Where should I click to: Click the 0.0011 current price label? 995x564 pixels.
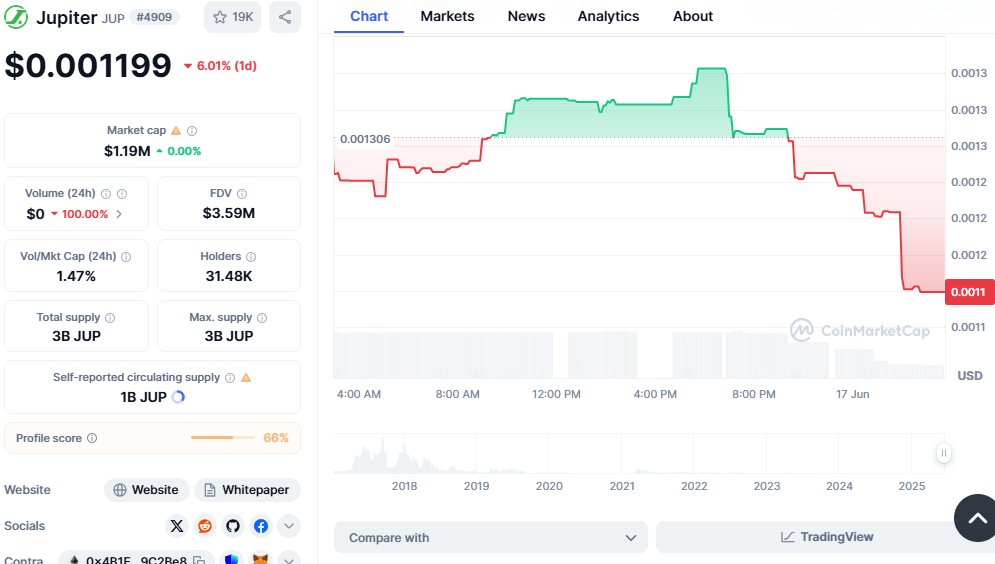(x=968, y=292)
